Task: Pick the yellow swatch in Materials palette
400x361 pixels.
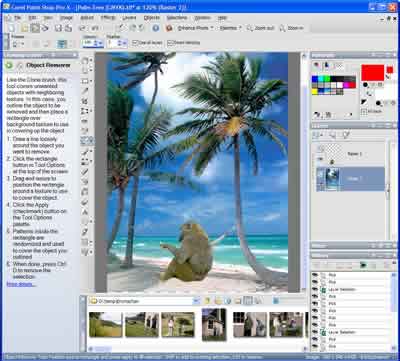Action: [x=315, y=91]
